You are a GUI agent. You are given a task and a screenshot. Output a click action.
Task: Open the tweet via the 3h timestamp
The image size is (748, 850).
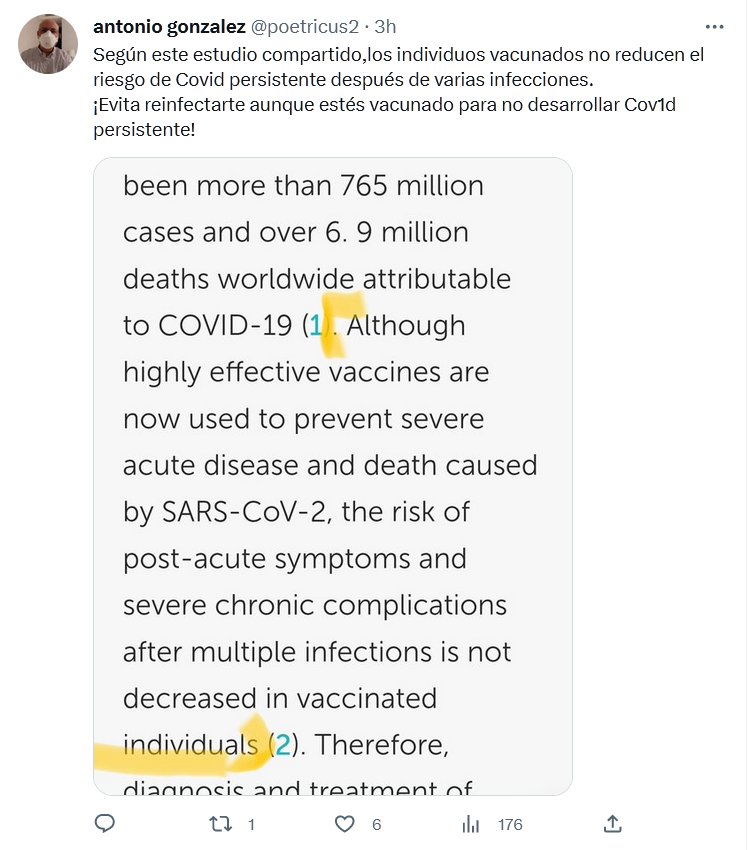[x=384, y=27]
